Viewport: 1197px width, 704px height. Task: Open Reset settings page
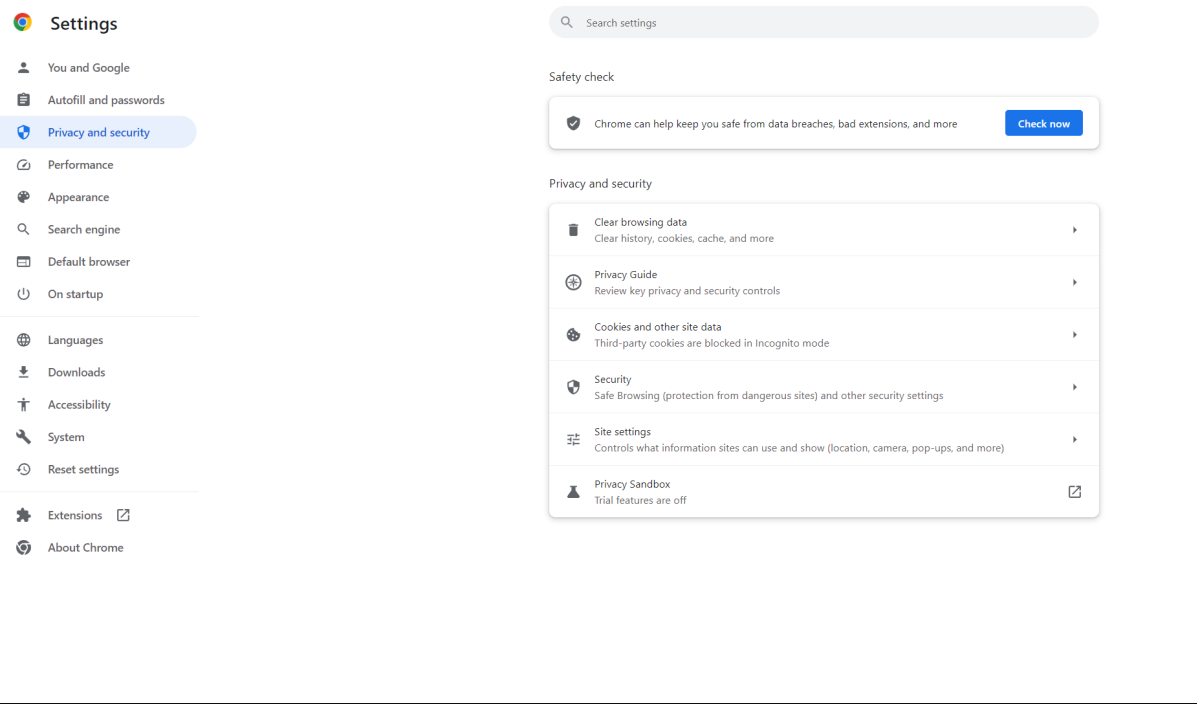pos(83,470)
